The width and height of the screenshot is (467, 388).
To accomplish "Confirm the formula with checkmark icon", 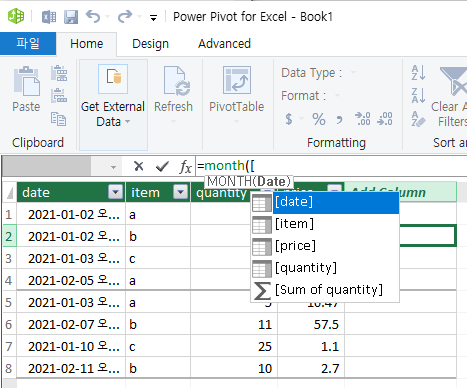I will [162, 166].
